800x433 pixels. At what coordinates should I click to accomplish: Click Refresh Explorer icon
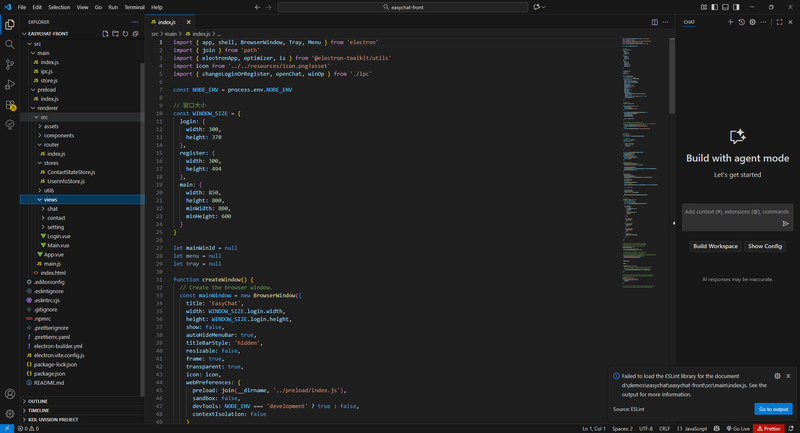(126, 34)
